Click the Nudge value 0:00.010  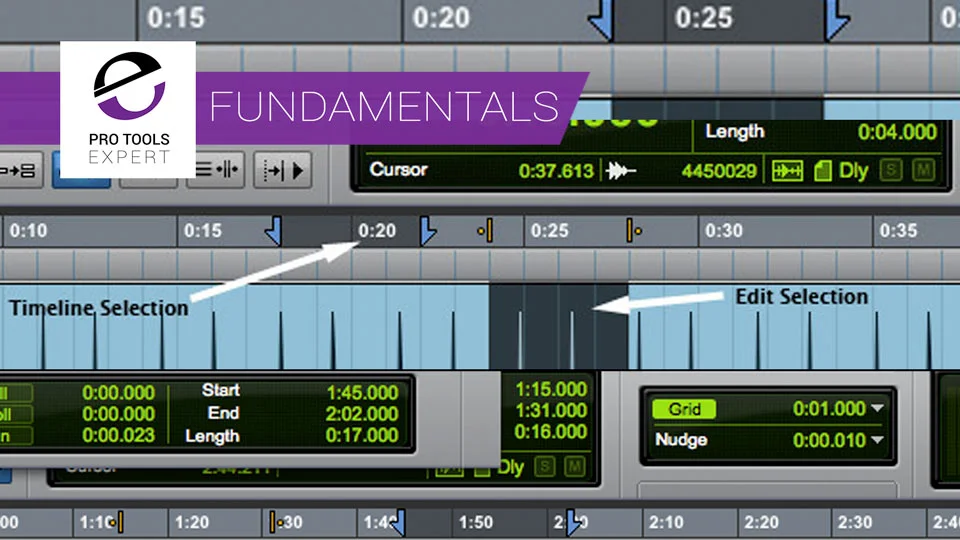point(829,440)
